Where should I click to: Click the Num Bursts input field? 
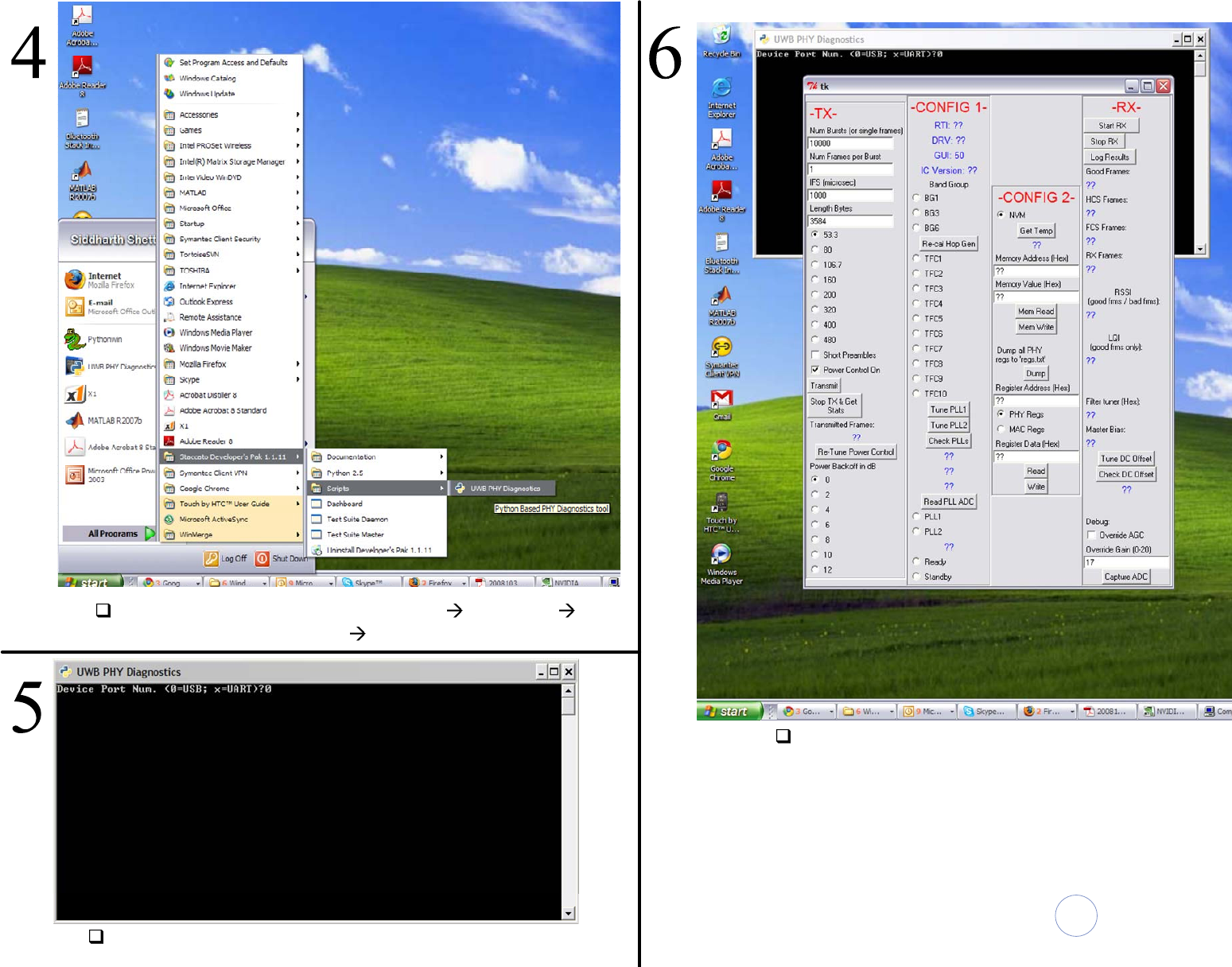click(850, 144)
